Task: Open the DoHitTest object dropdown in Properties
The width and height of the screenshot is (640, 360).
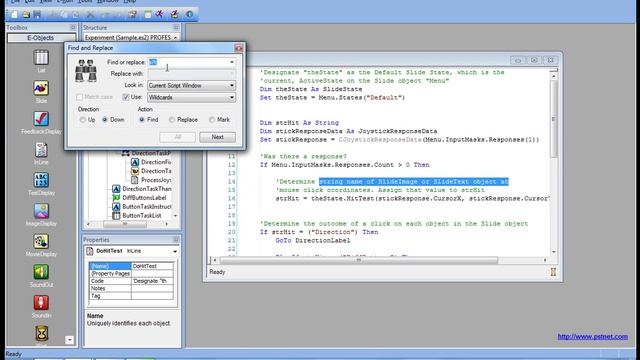Action: (175, 251)
